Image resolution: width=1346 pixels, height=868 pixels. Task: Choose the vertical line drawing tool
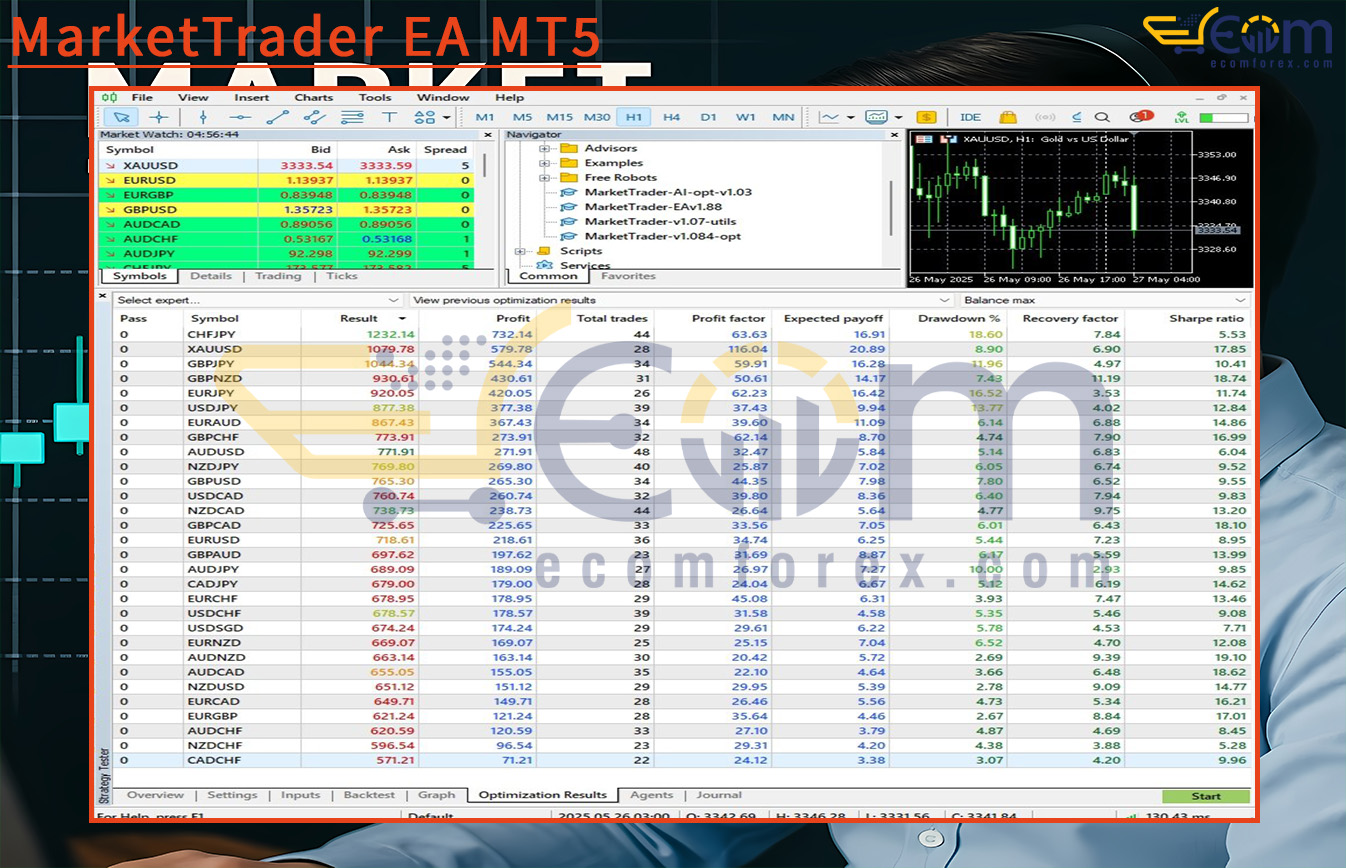(203, 117)
